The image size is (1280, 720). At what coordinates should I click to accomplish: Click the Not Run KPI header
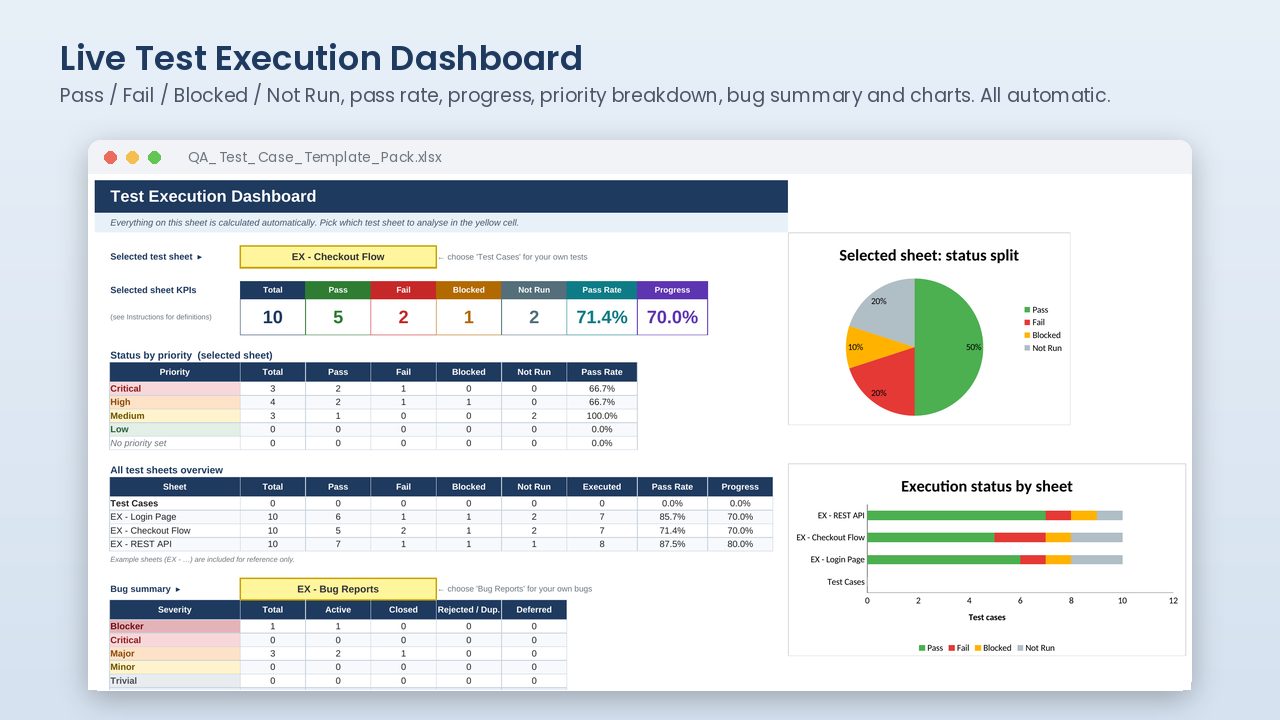534,290
